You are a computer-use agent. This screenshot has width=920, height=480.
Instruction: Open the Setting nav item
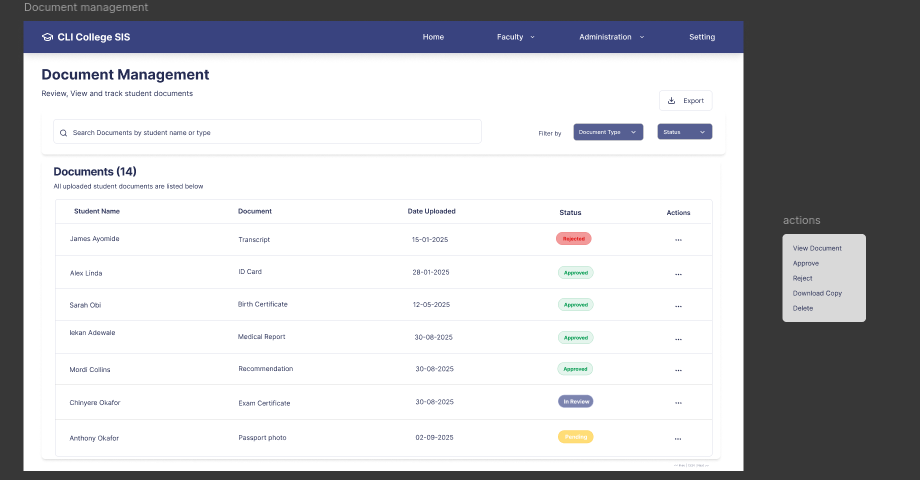(x=702, y=37)
